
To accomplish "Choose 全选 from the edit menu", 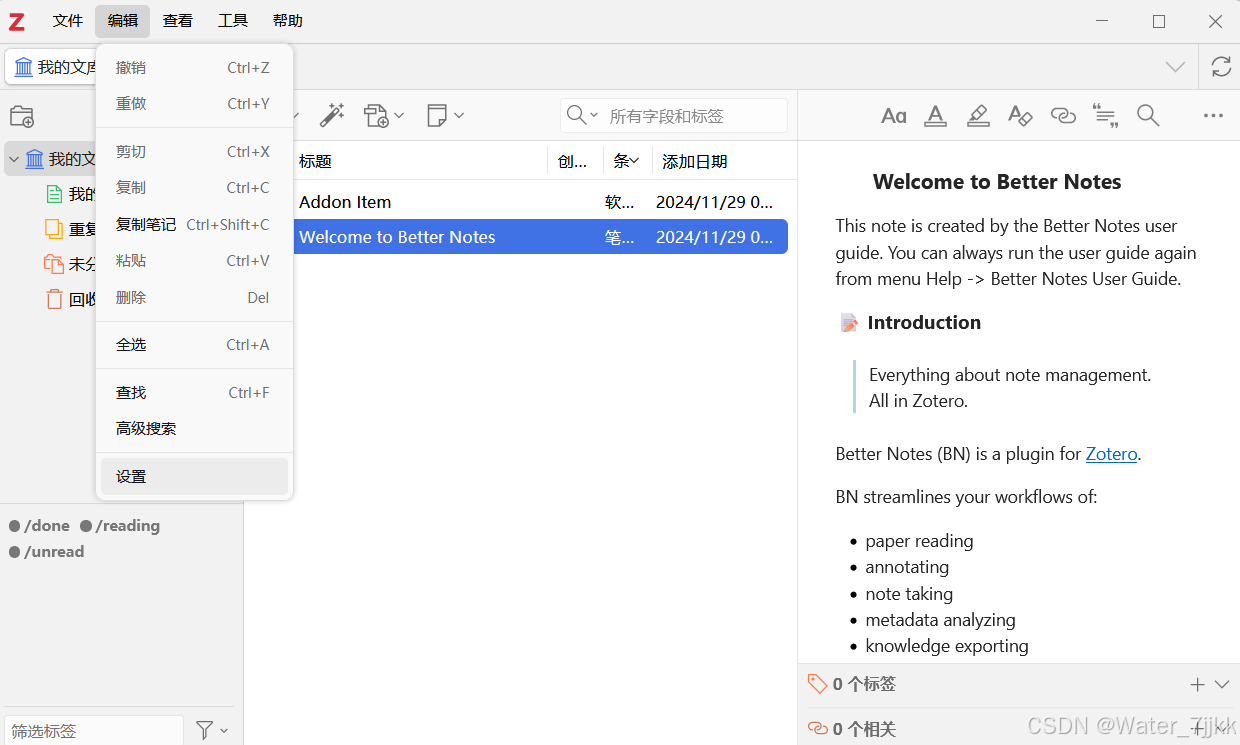I will (x=194, y=344).
